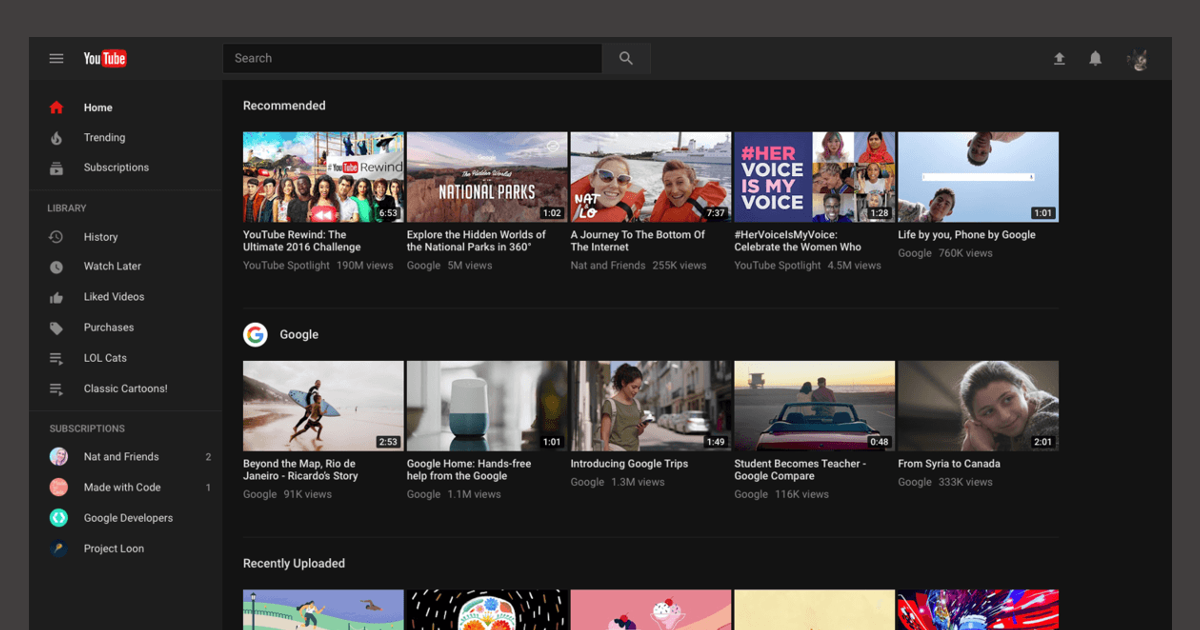Open the hamburger guide menu
Screen dimensions: 1200x630
coord(56,59)
